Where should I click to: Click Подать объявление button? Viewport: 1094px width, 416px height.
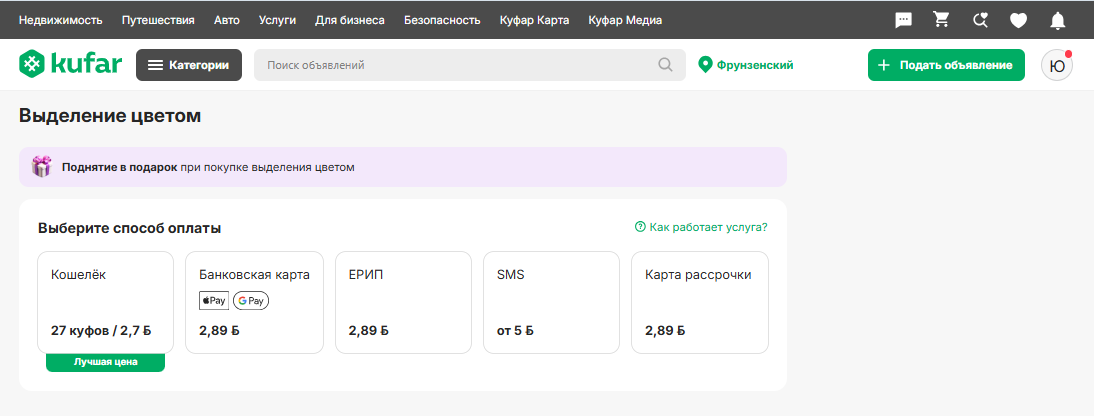coord(946,65)
